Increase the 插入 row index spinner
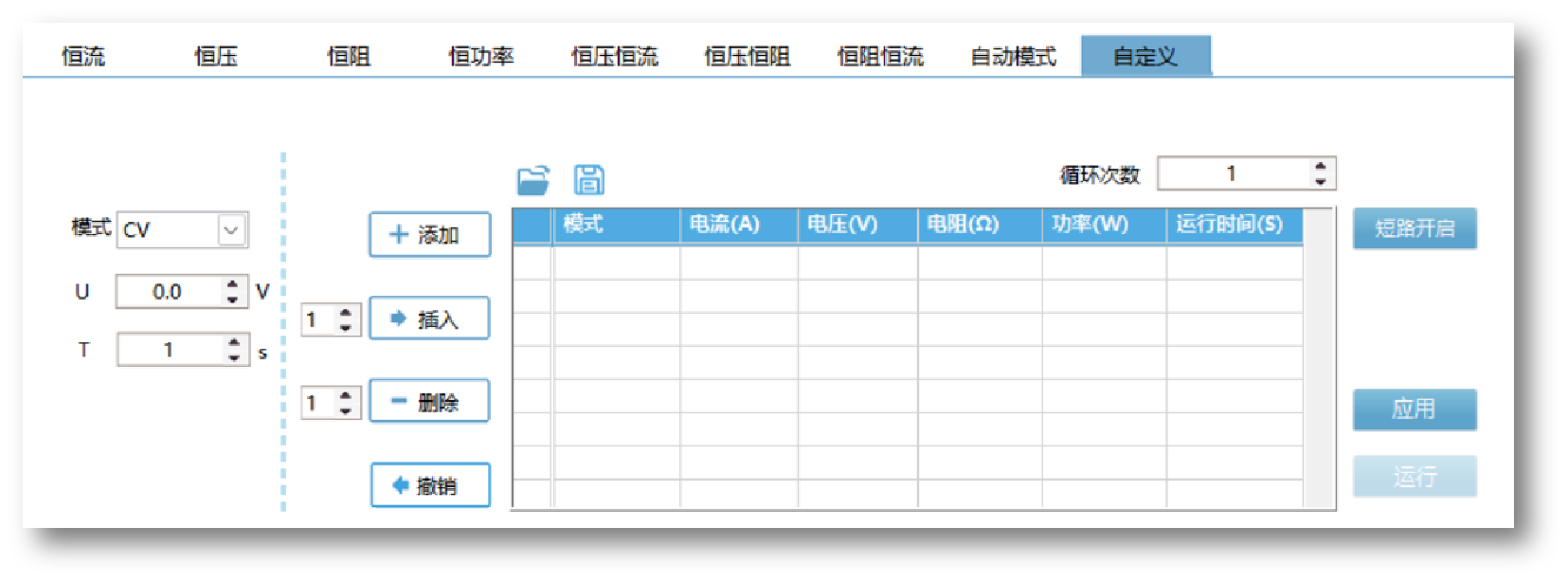The image size is (1568, 582). click(x=346, y=311)
